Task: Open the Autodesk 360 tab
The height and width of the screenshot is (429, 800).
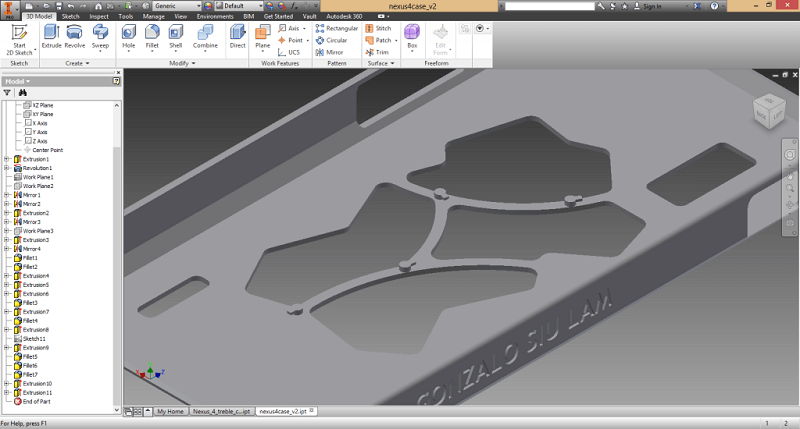Action: 344,16
